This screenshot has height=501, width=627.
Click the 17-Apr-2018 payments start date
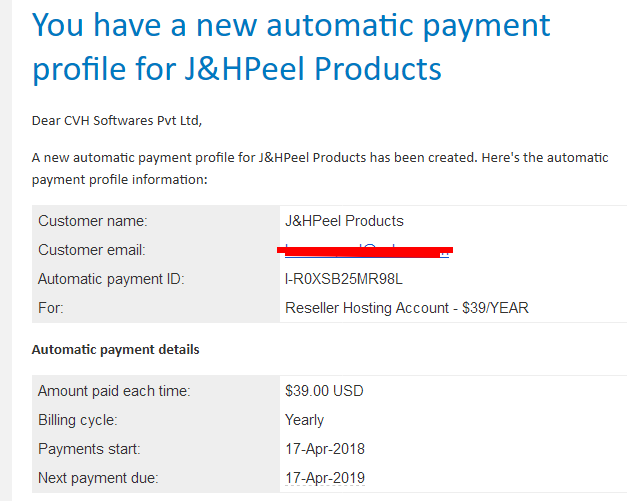(x=325, y=449)
